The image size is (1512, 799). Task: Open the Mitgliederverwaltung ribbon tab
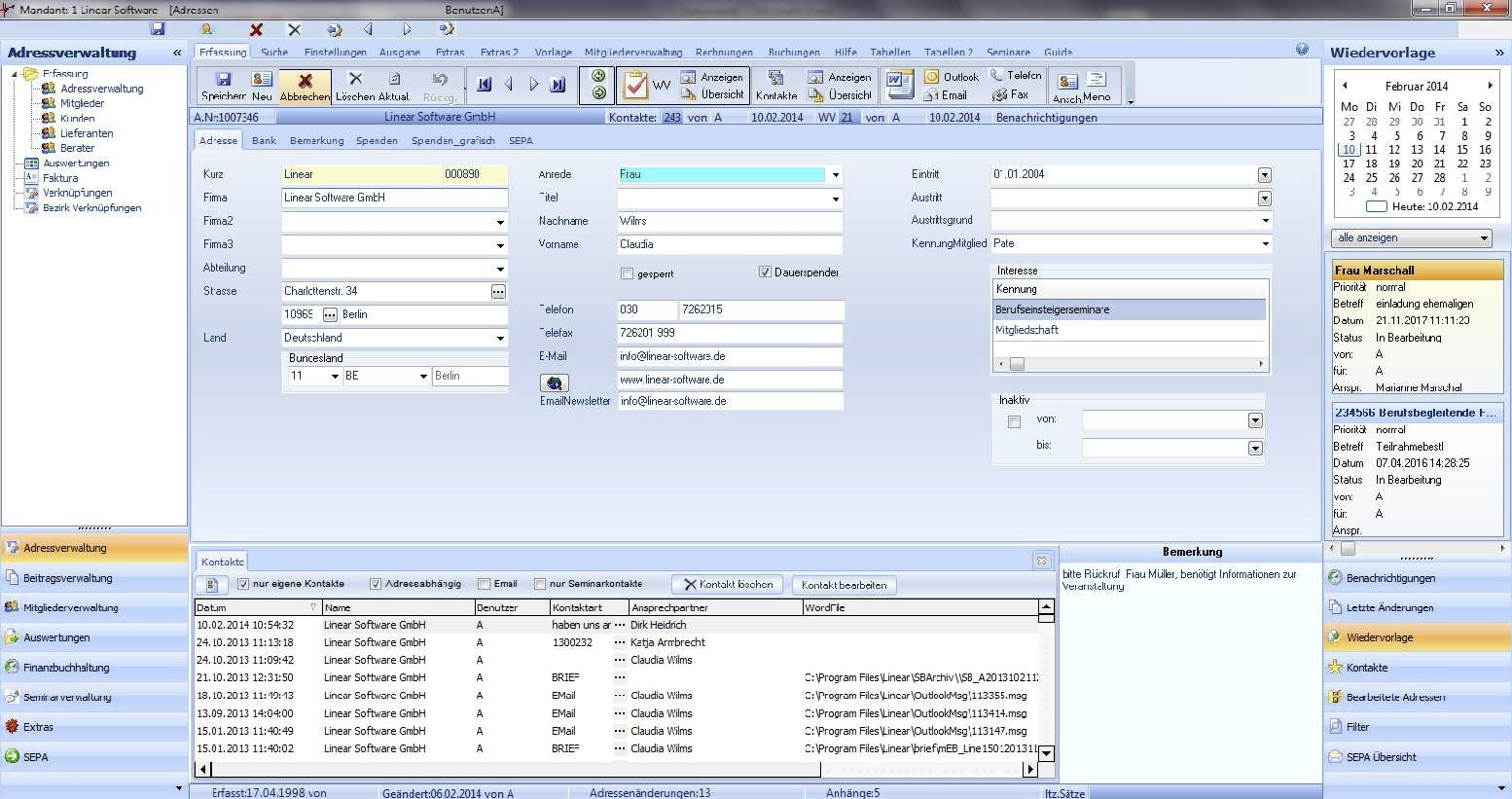point(632,53)
